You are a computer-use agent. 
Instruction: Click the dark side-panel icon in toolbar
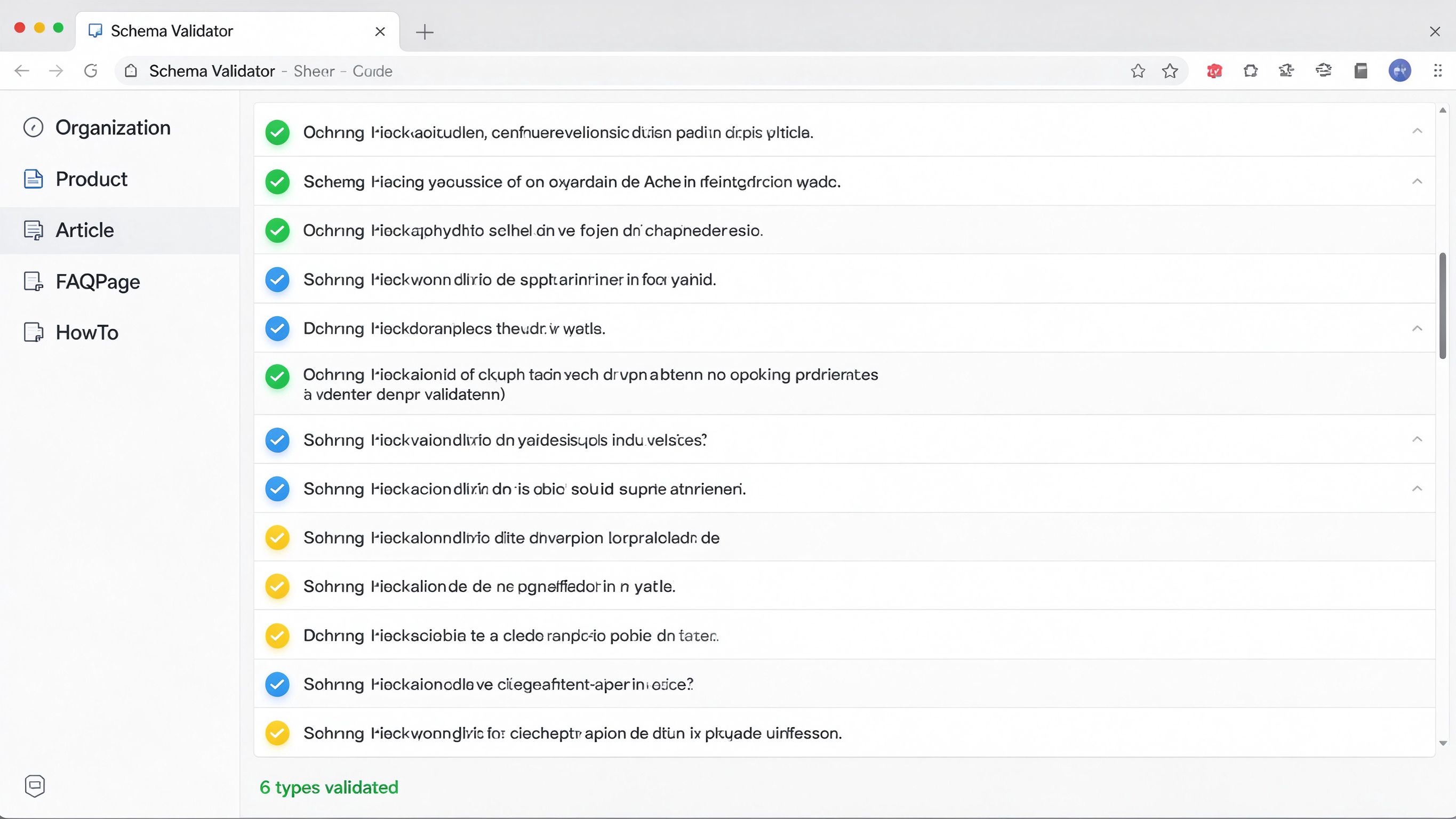(x=1361, y=71)
